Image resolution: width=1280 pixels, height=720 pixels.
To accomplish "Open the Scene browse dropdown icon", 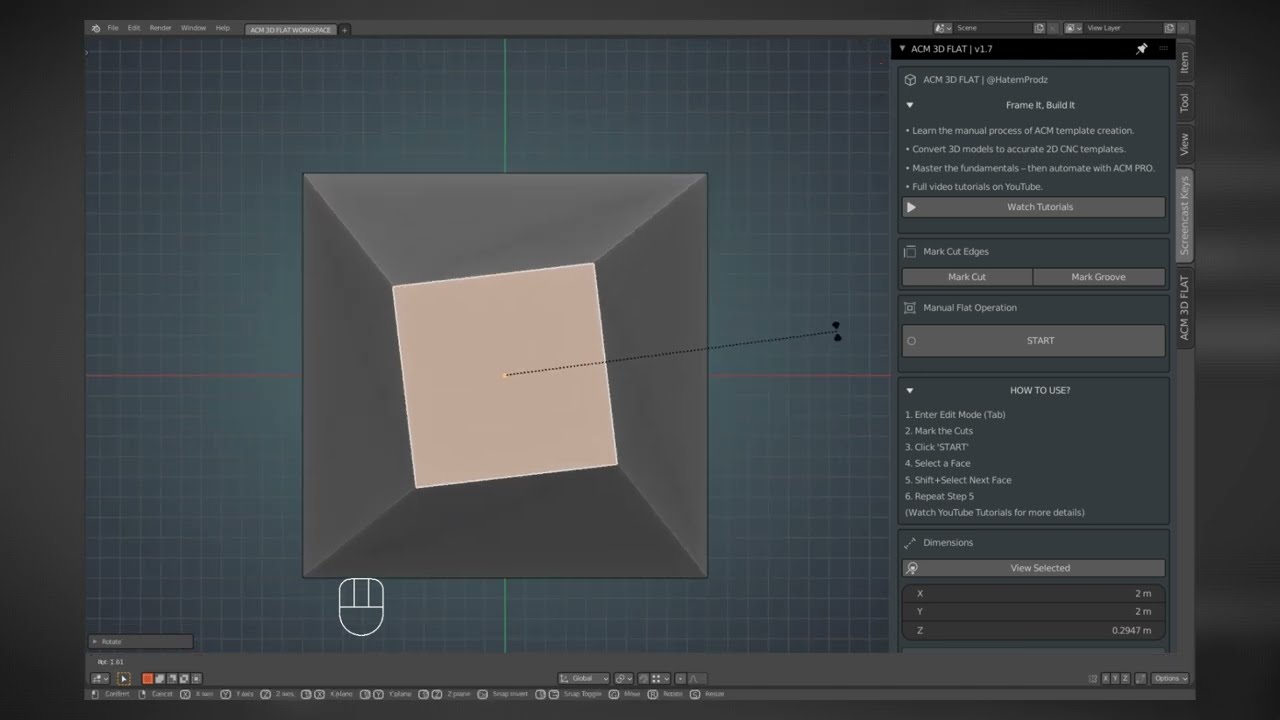I will tap(943, 28).
